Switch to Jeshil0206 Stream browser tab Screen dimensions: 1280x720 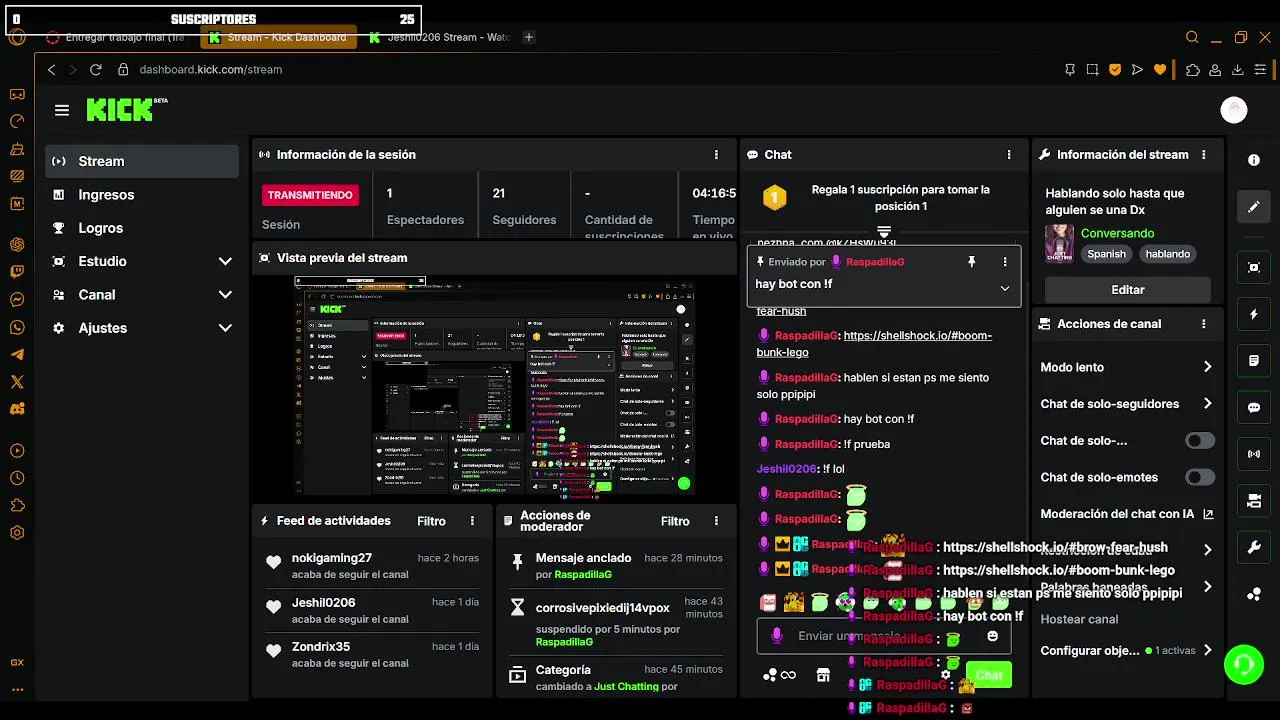(x=438, y=37)
